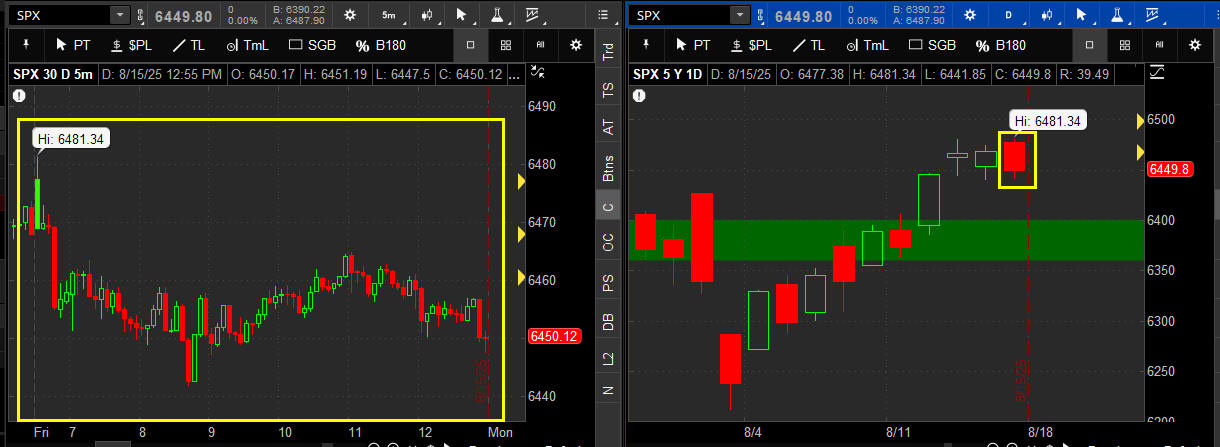Select %B180 tool in left chart toolbar
The image size is (1220, 447).
pos(383,45)
